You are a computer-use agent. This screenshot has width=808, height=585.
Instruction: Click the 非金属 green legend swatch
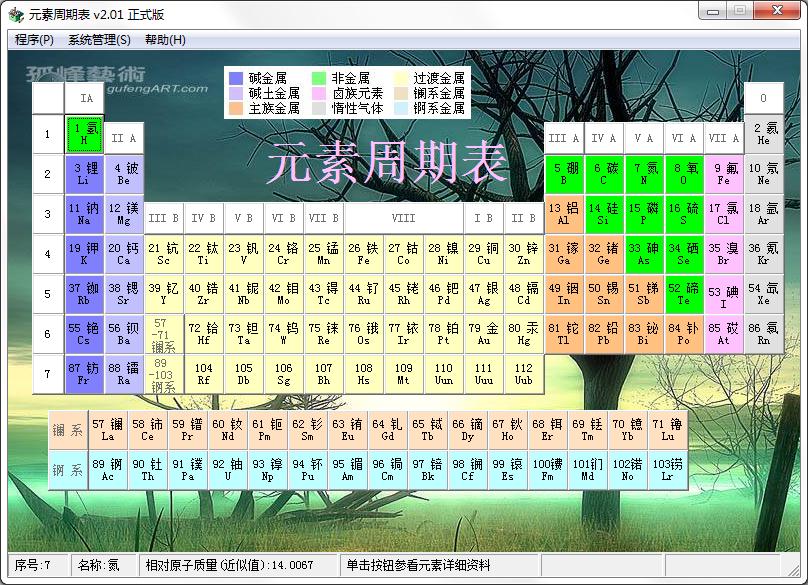tap(319, 78)
